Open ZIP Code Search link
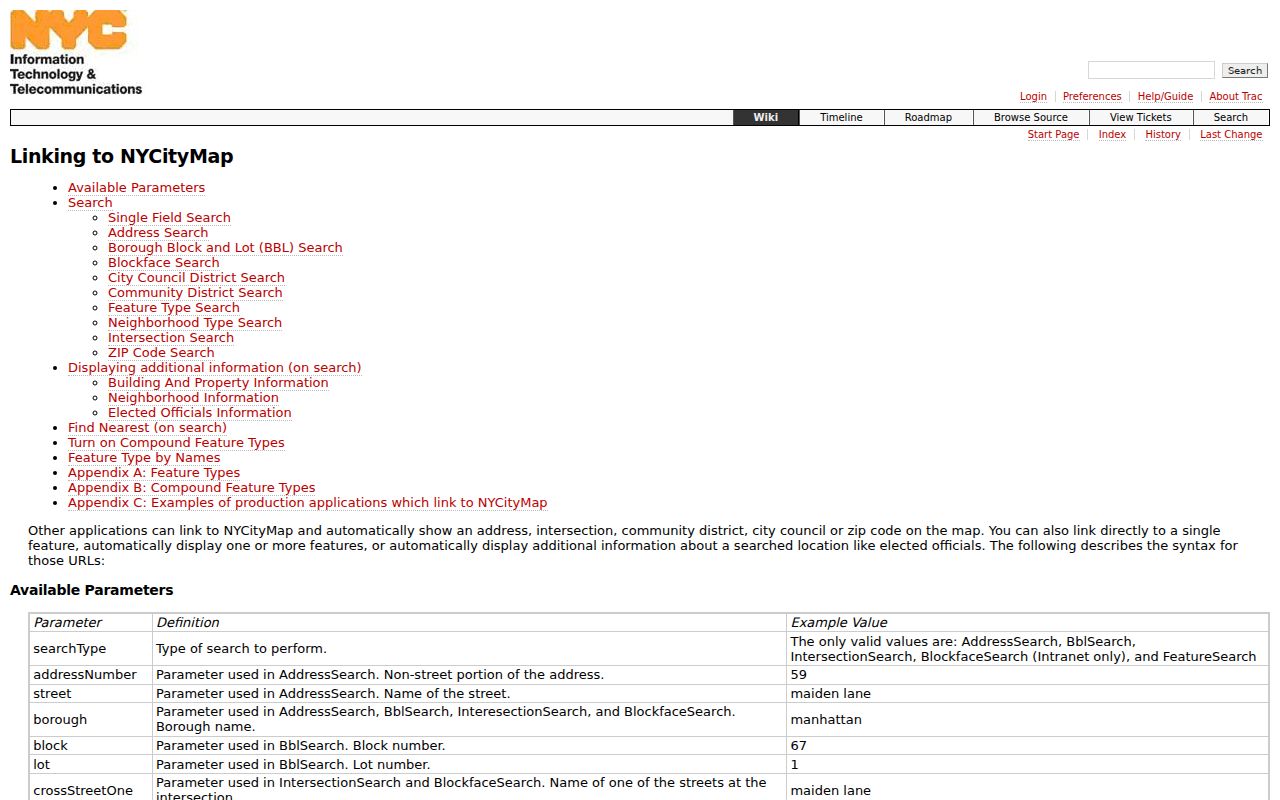 pyautogui.click(x=161, y=353)
